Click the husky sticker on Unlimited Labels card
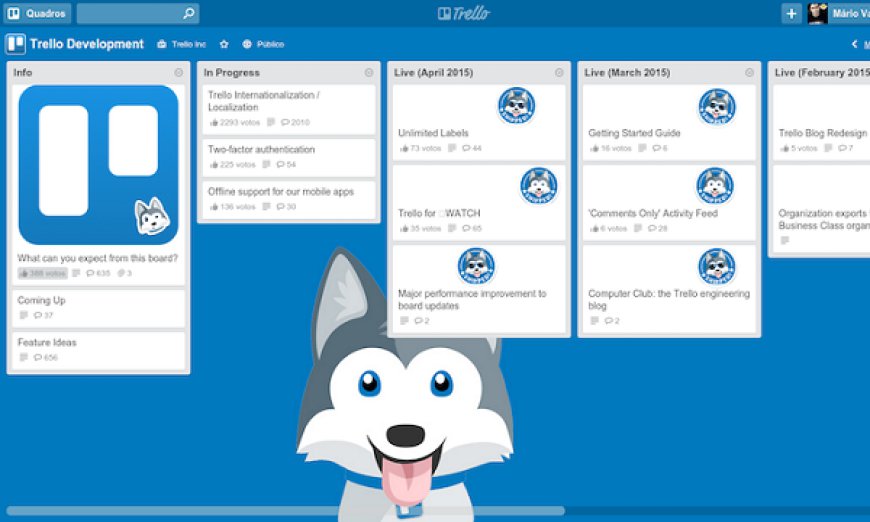 [516, 105]
